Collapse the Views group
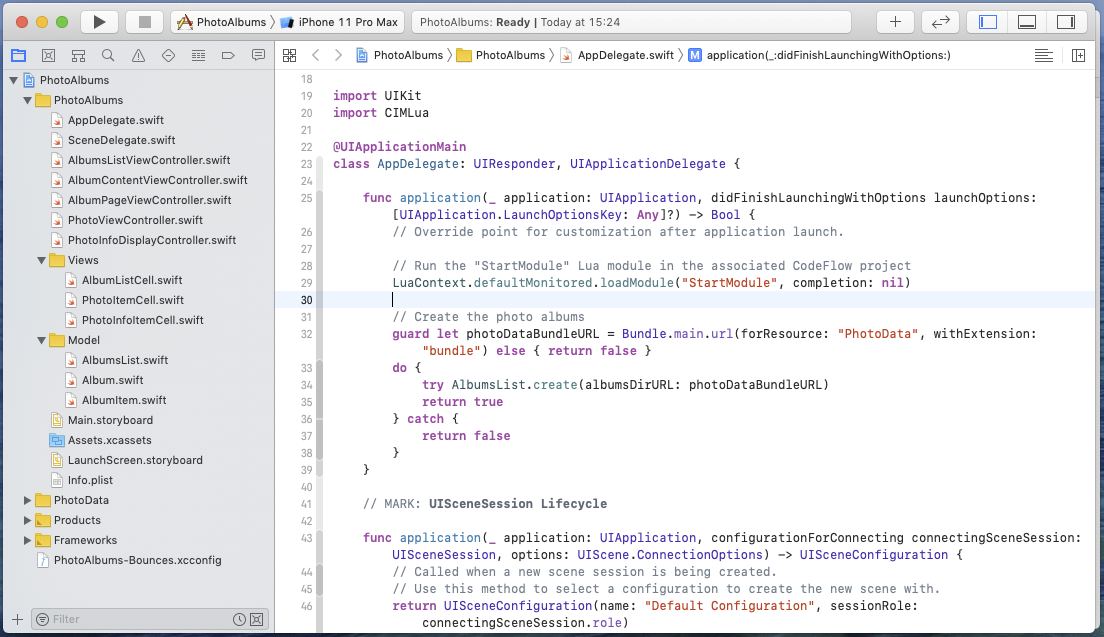Screen dimensions: 1104x637 (x=42, y=260)
